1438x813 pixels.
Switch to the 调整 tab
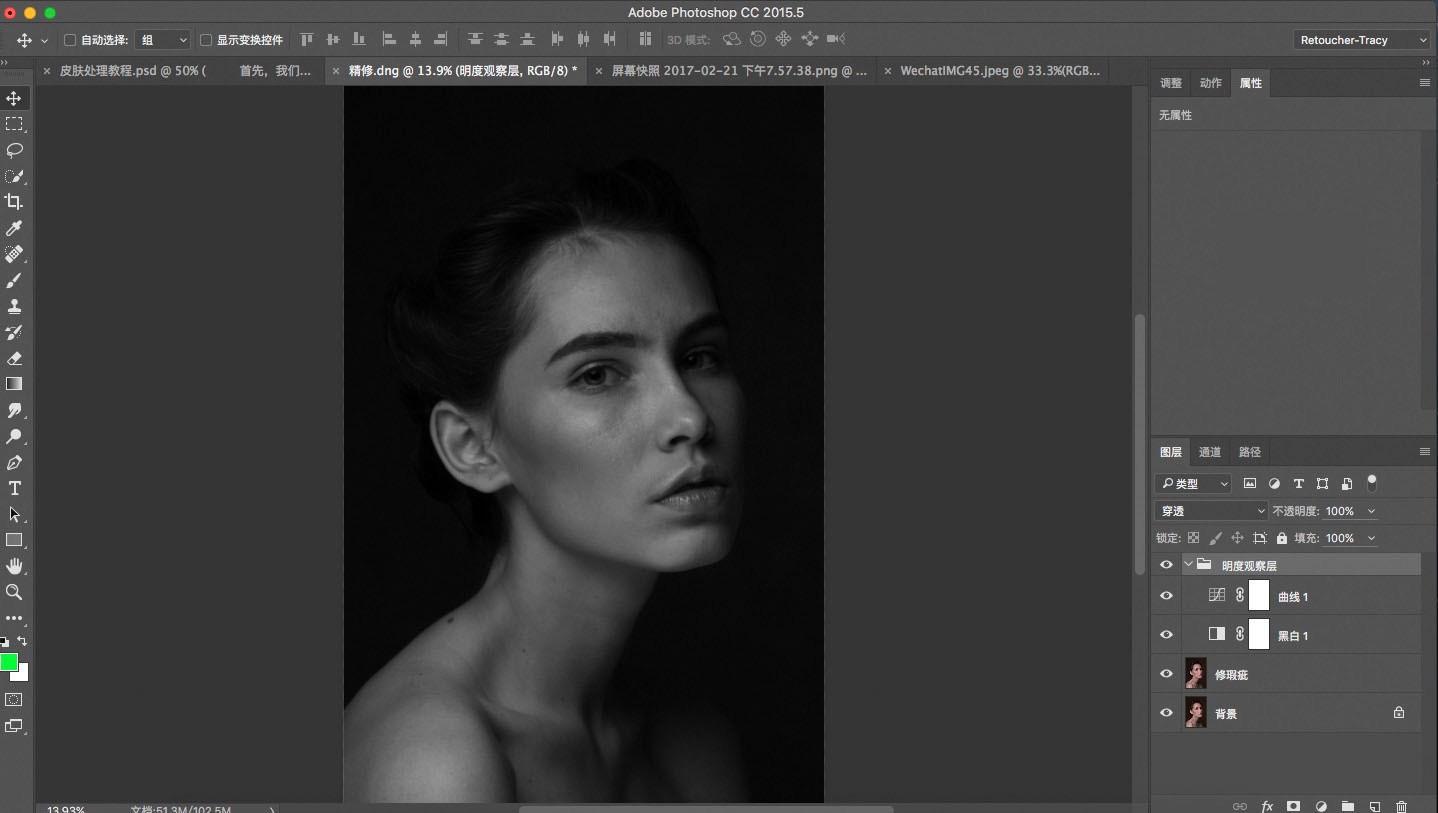pyautogui.click(x=1171, y=83)
